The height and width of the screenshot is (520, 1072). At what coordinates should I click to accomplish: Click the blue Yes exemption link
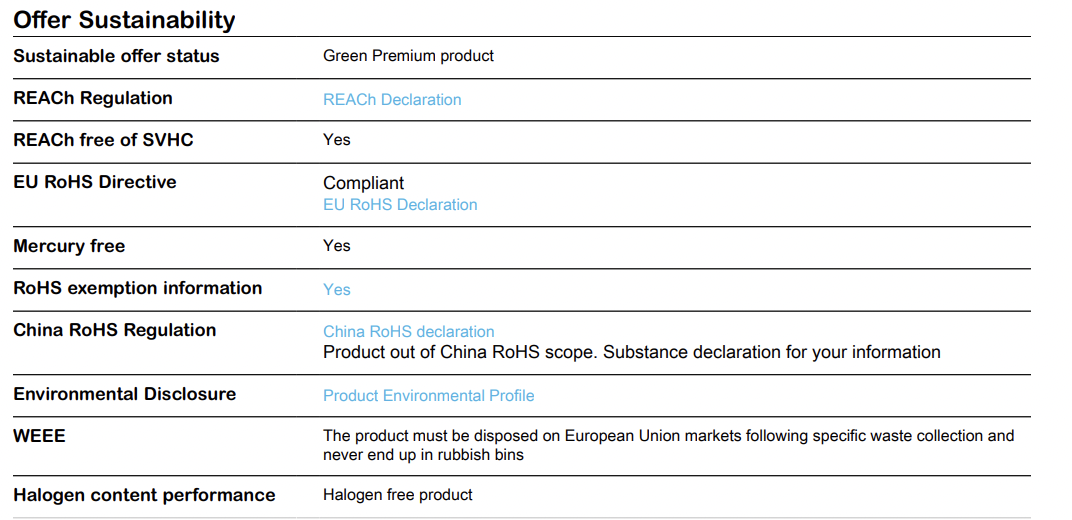click(x=336, y=290)
